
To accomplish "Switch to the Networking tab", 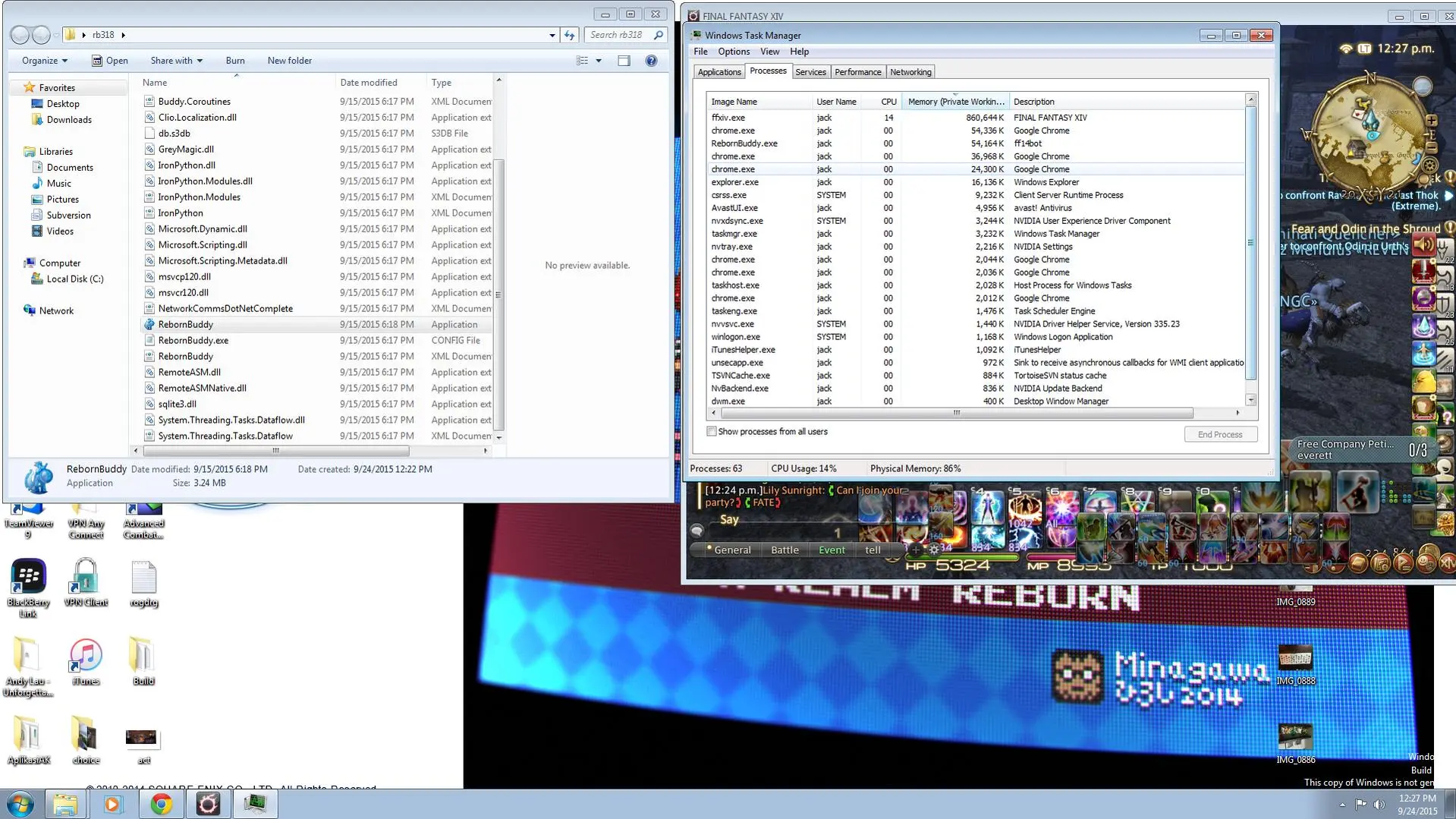I will pos(910,72).
